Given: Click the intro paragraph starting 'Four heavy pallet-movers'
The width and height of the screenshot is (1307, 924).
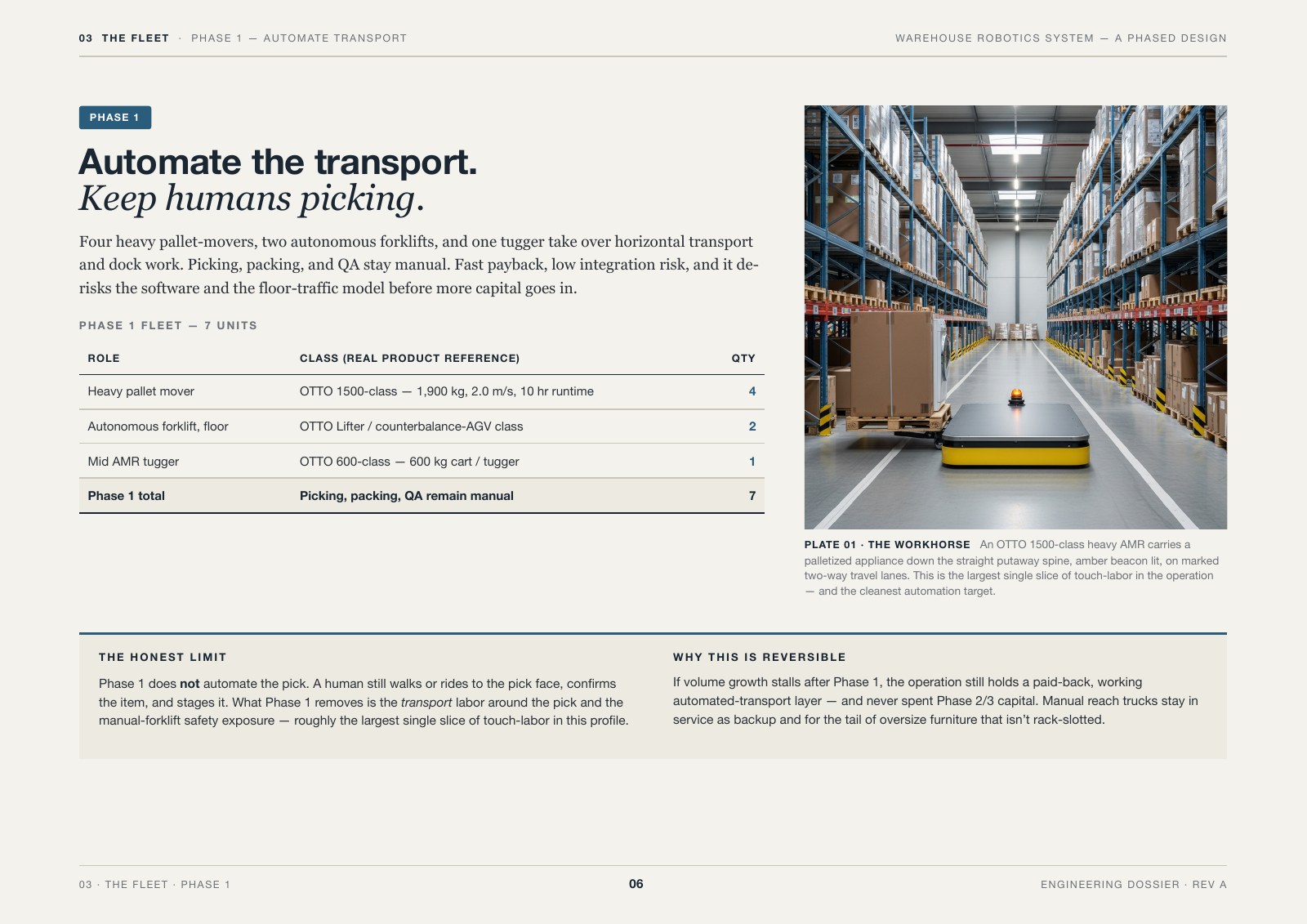Looking at the screenshot, I should (x=419, y=265).
